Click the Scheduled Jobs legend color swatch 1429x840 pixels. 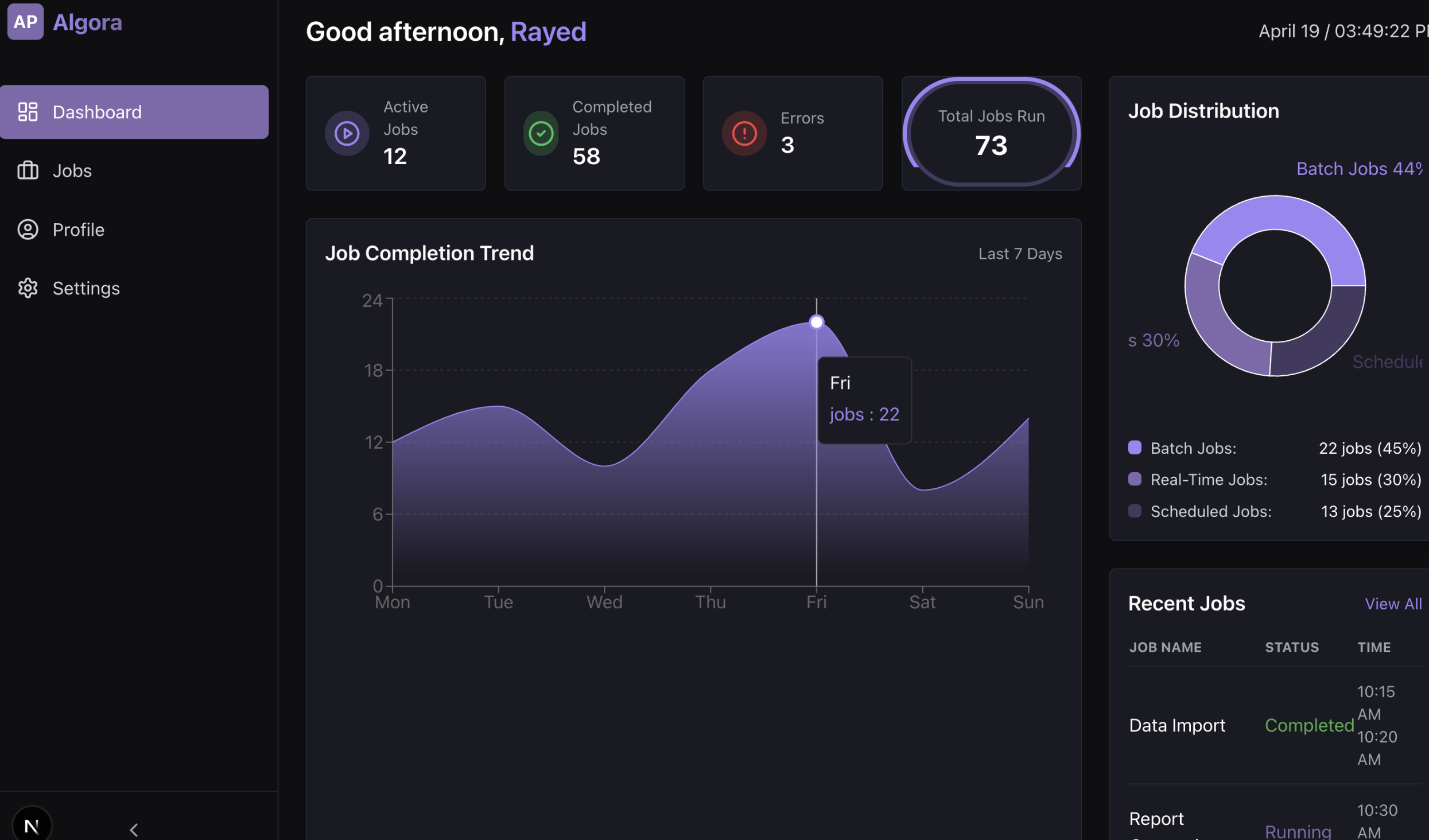[1134, 511]
